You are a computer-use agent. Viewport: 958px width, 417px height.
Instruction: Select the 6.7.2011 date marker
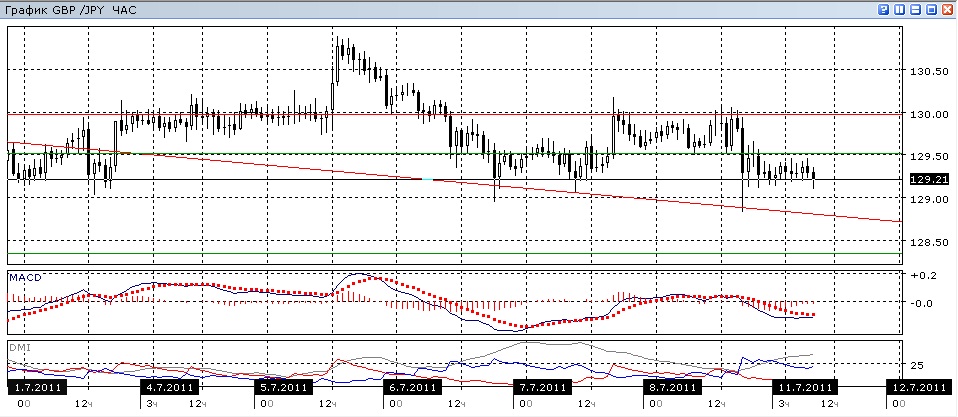pyautogui.click(x=413, y=387)
